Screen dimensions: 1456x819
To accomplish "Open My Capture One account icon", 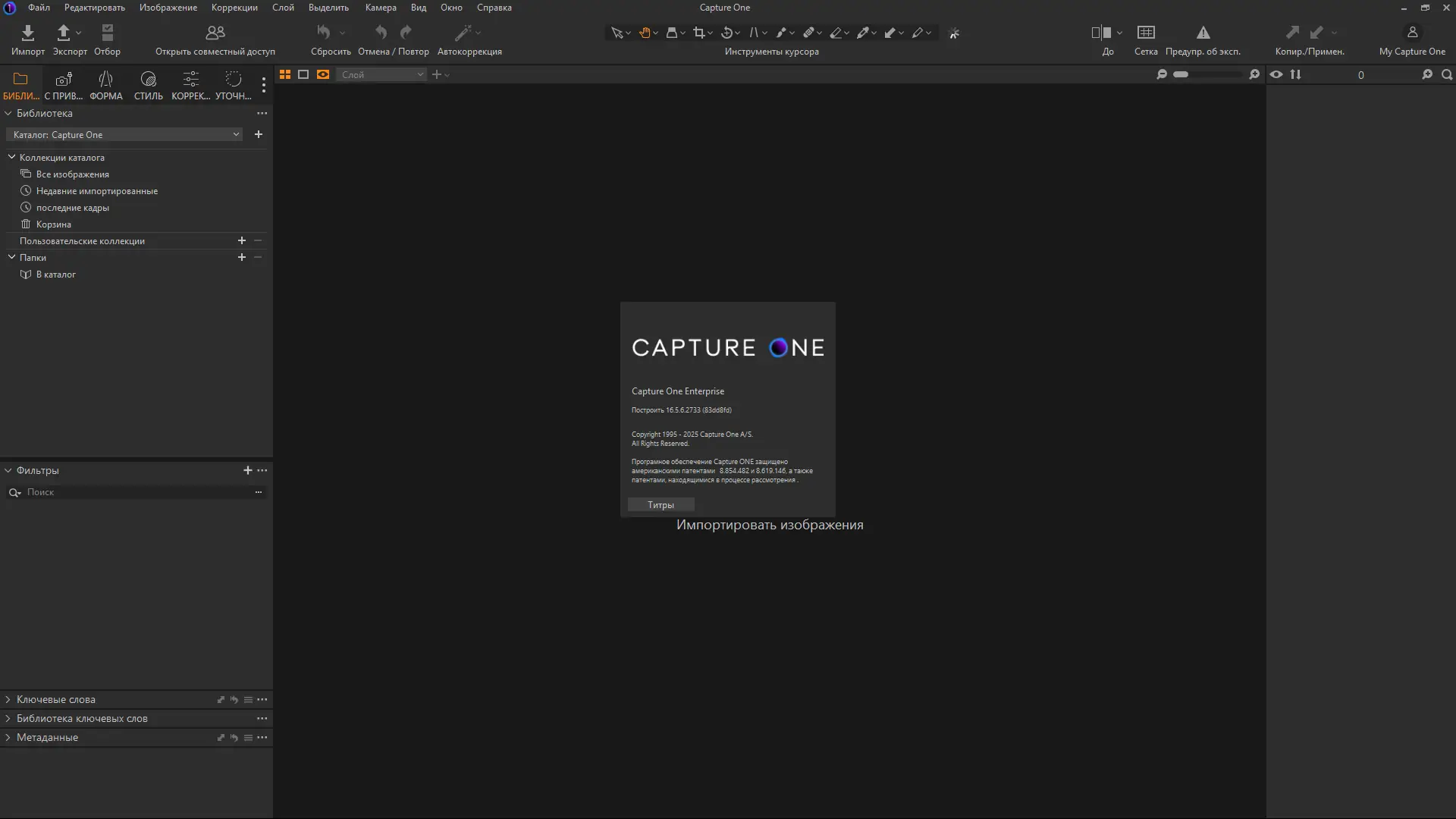I will click(x=1411, y=33).
